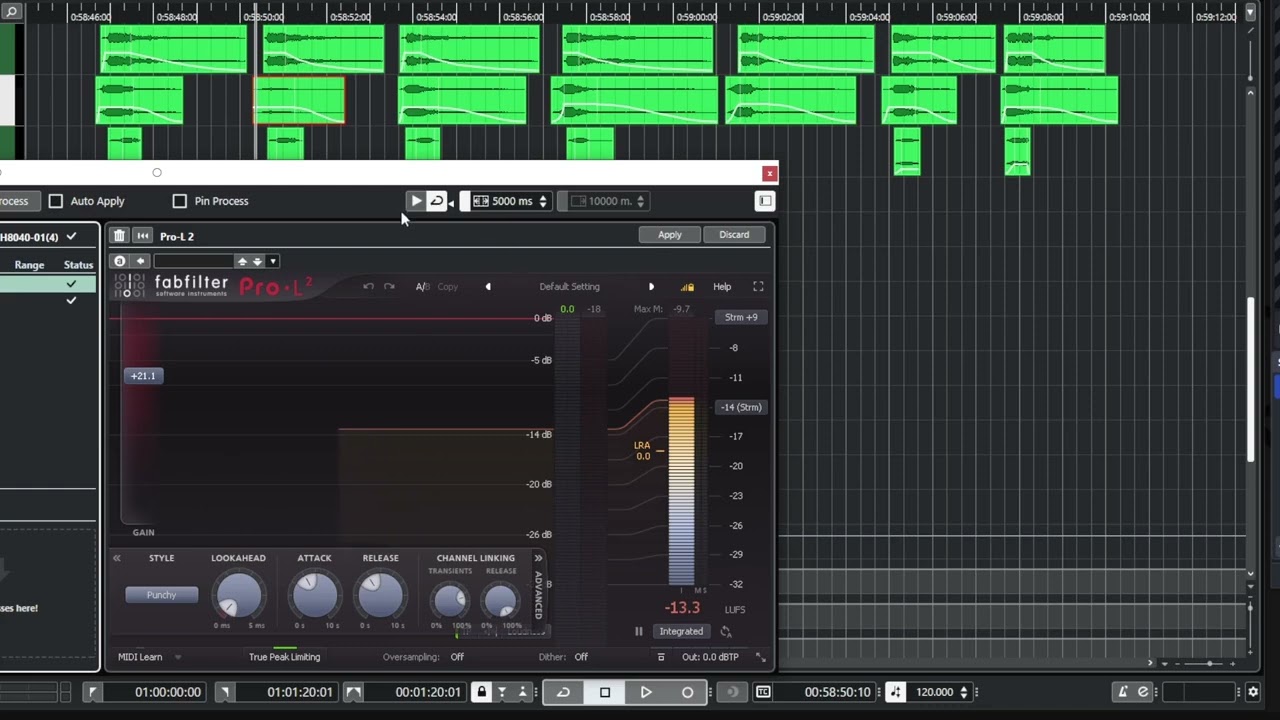Click the circled 'a' preset icon
1280x720 pixels.
120,261
